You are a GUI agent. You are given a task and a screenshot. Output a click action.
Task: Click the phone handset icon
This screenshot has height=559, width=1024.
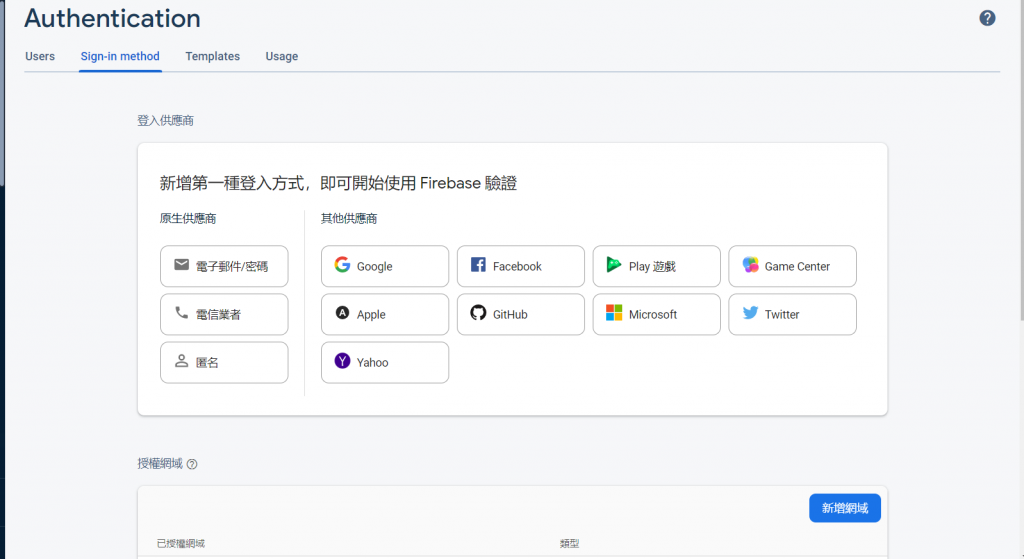tap(182, 313)
